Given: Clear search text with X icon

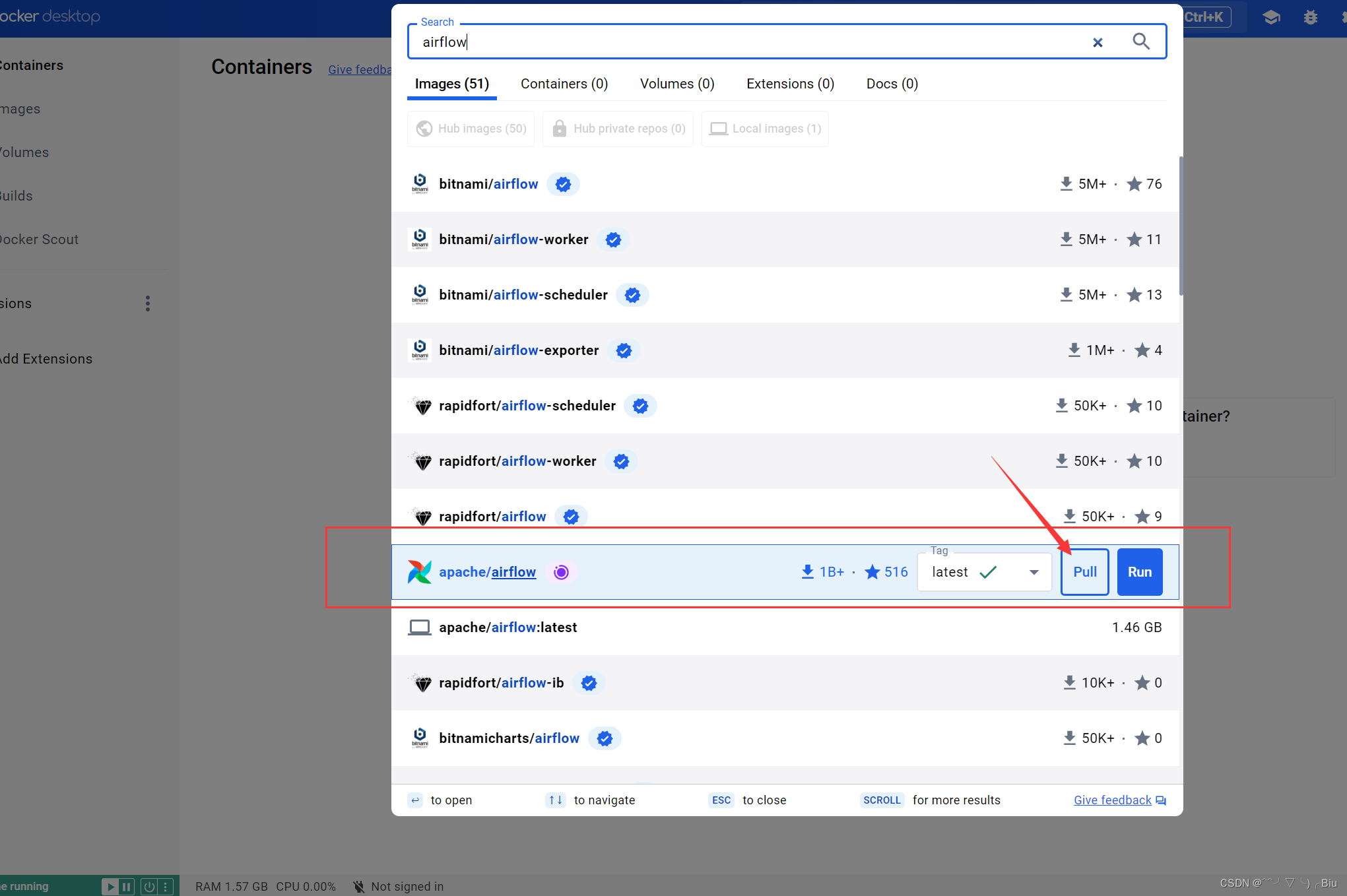Looking at the screenshot, I should [x=1098, y=42].
